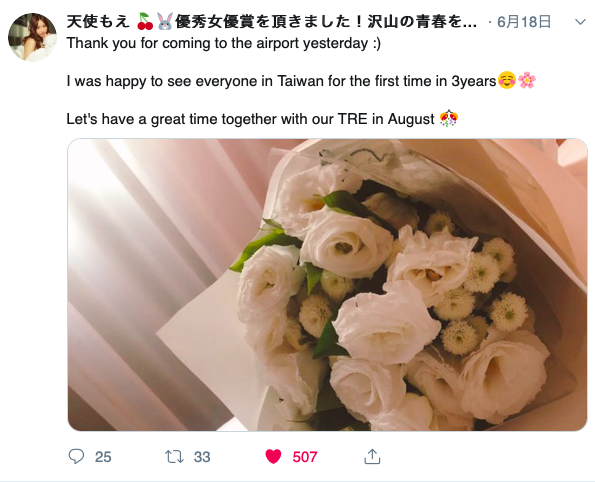Click the confetti ball emoji after August

(449, 118)
